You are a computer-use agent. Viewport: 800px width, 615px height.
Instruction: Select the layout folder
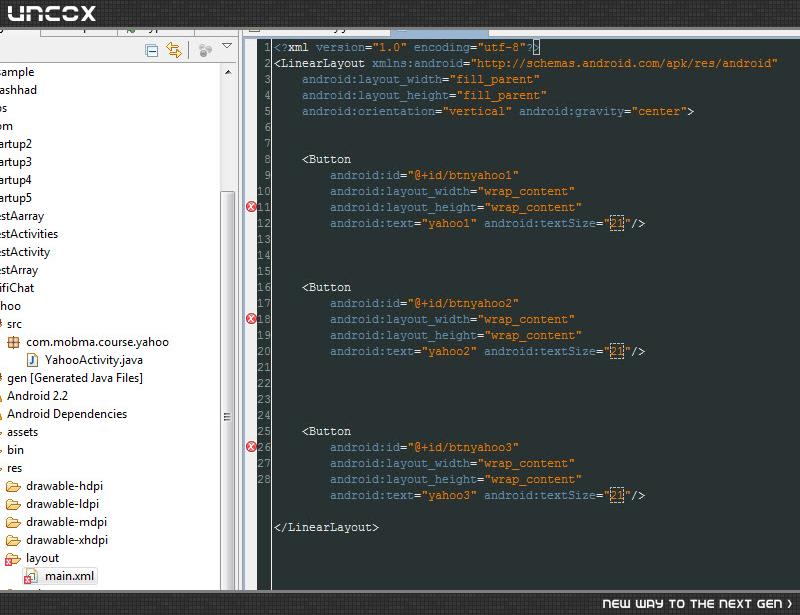(42, 558)
